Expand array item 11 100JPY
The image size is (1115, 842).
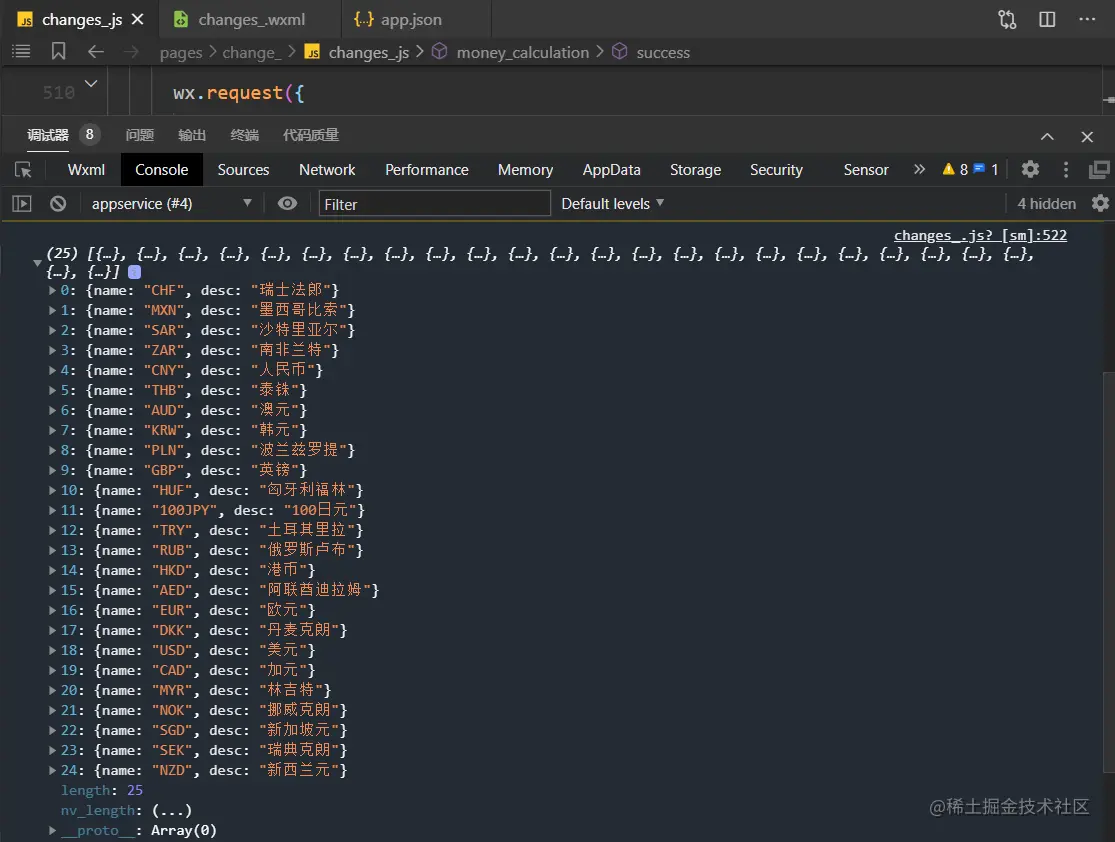tap(52, 510)
